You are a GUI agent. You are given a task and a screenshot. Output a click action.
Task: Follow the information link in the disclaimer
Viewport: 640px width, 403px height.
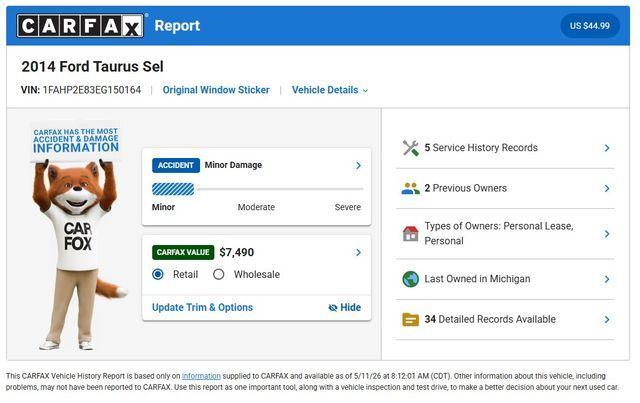point(201,376)
